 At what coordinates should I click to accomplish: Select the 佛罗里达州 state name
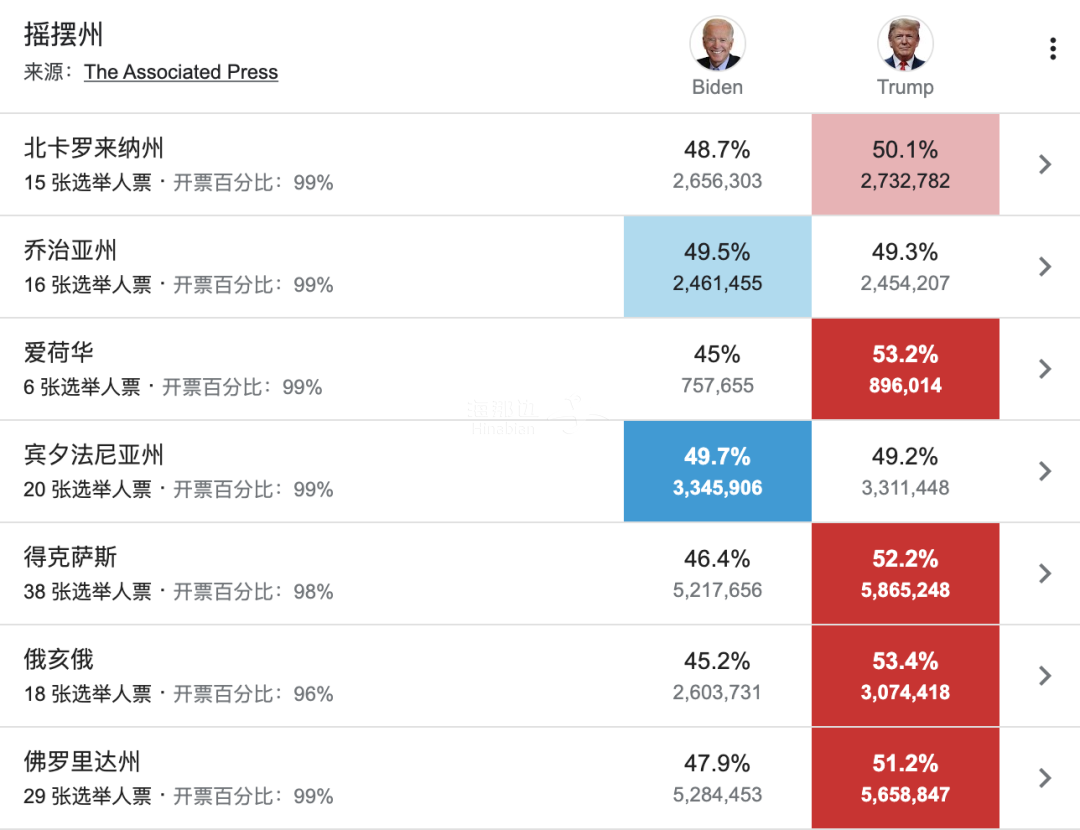tap(82, 762)
